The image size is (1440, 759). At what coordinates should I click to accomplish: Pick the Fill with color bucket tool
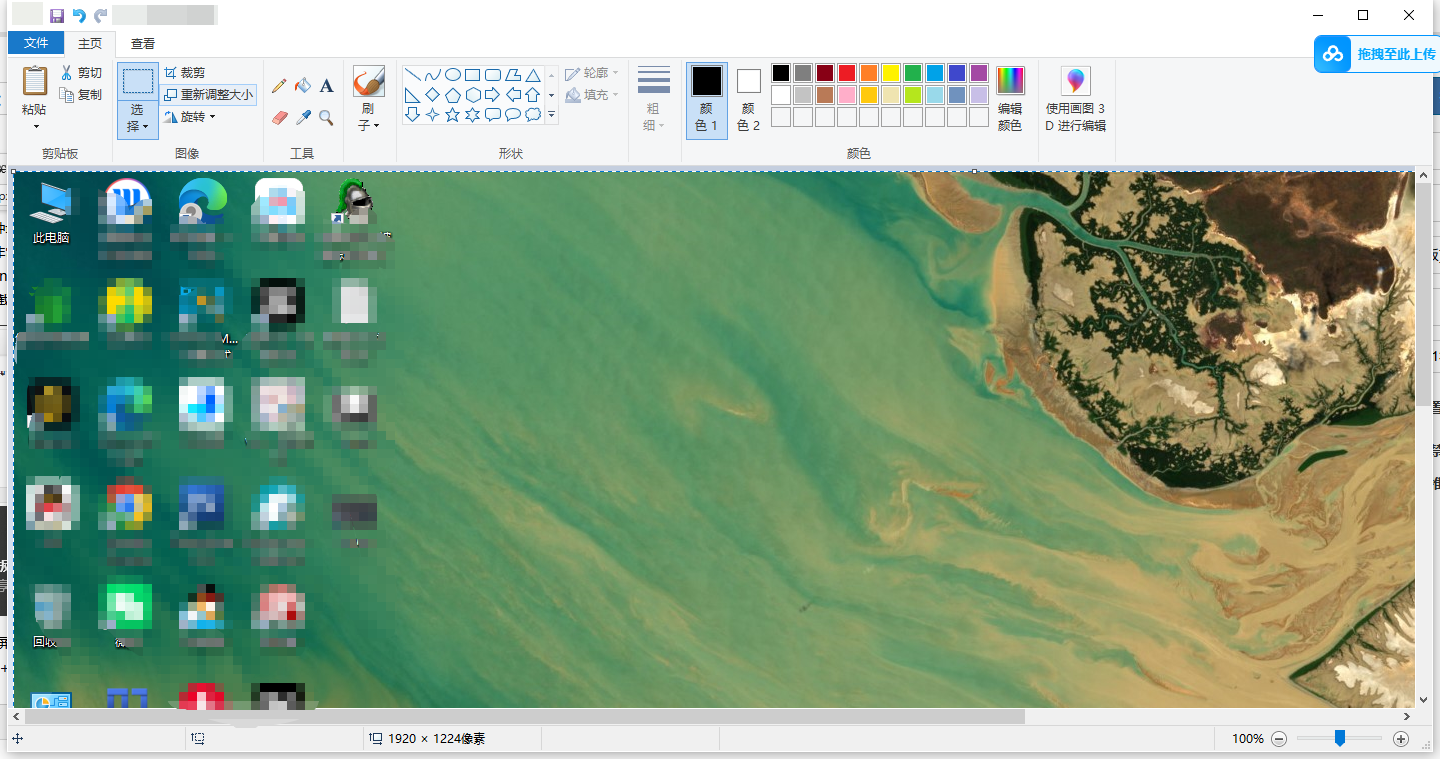pos(303,87)
